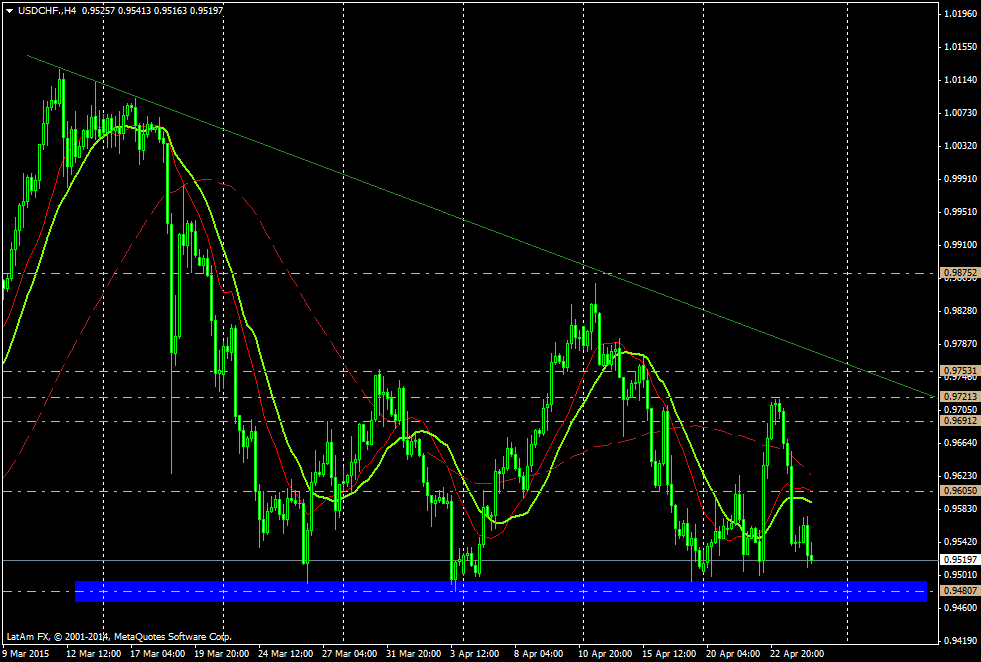981x662 pixels.
Task: Click the triangle arrow beside USDCHF title
Action: [x=9, y=10]
